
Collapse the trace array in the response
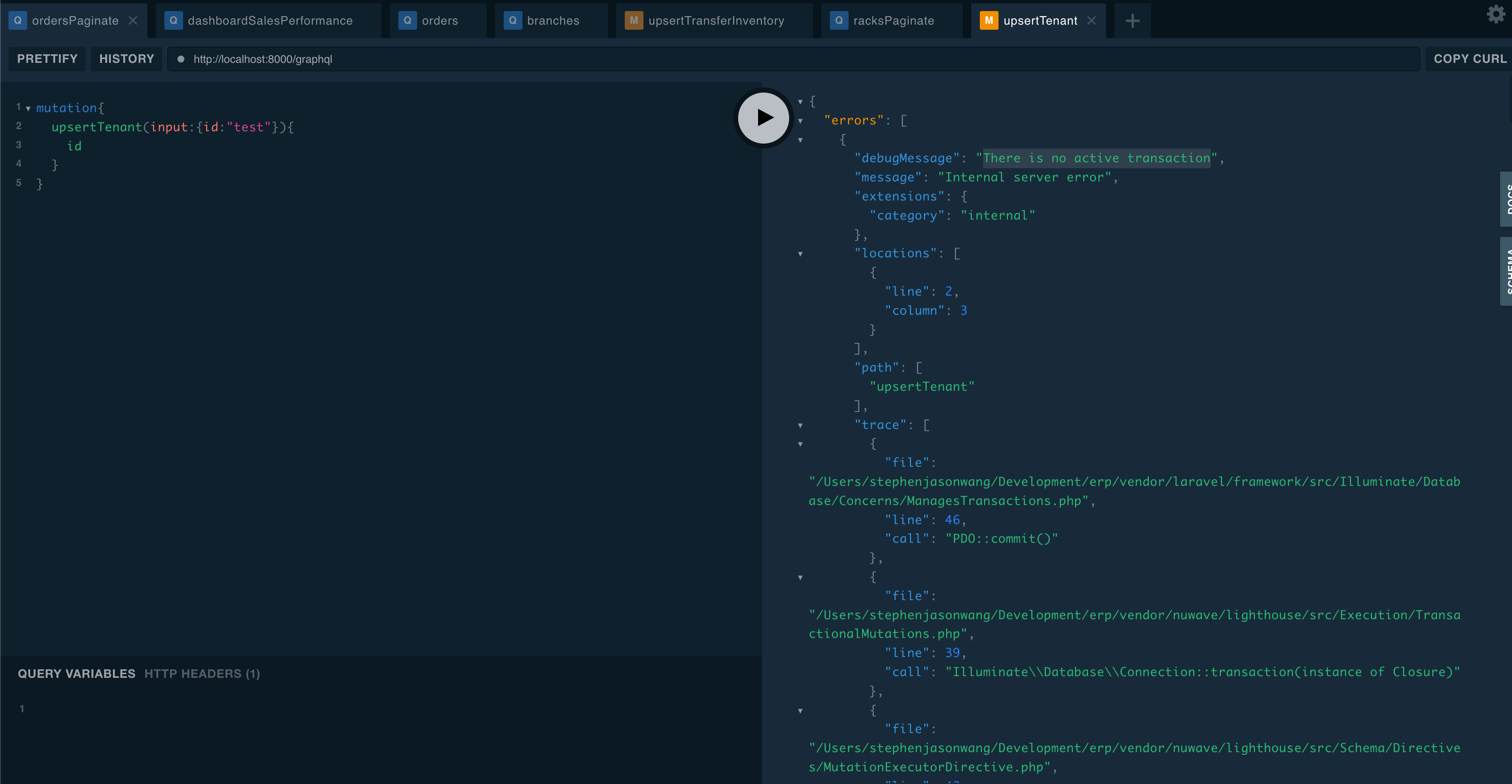[x=801, y=426]
